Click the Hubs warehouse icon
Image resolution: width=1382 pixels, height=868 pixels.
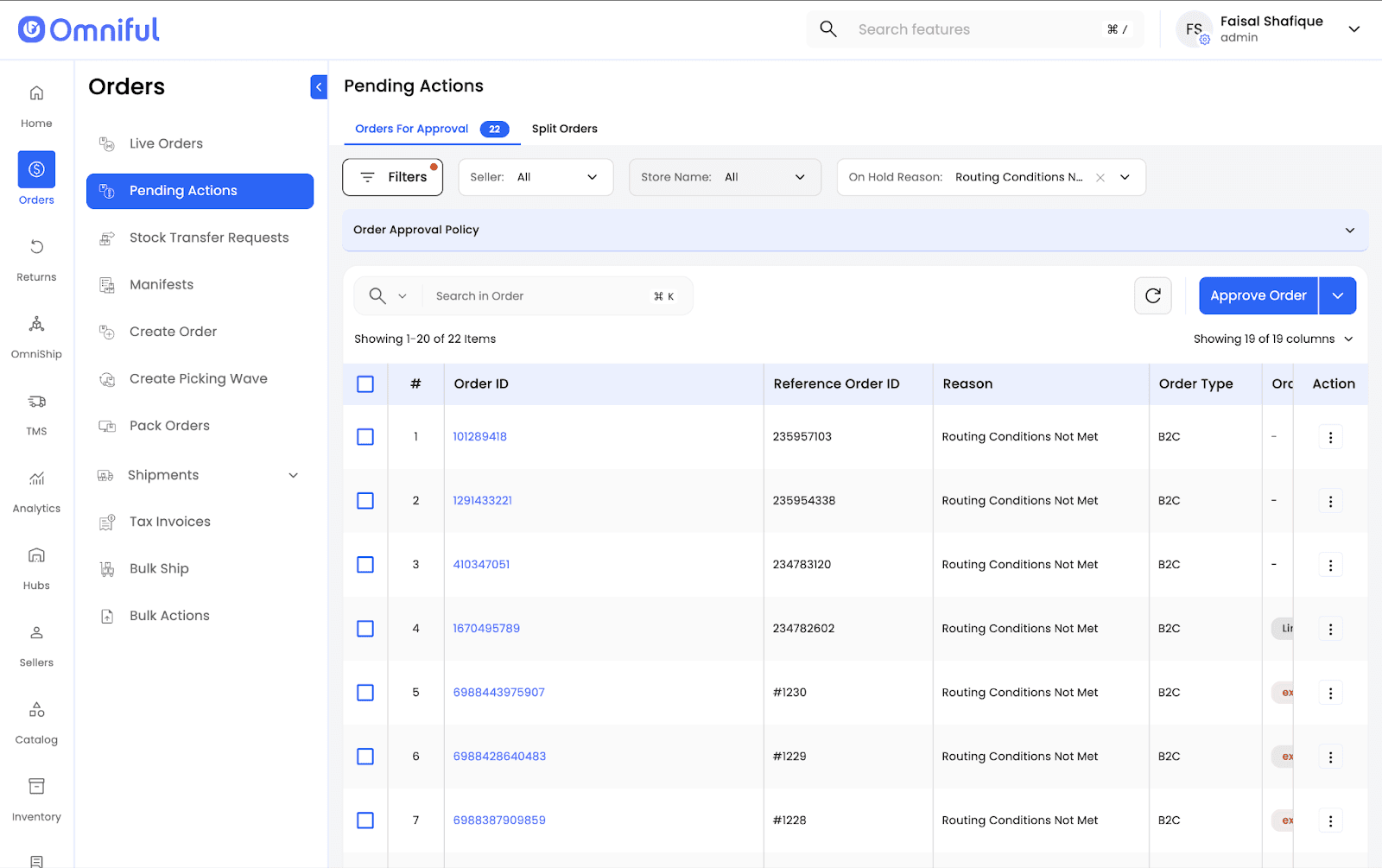point(36,555)
